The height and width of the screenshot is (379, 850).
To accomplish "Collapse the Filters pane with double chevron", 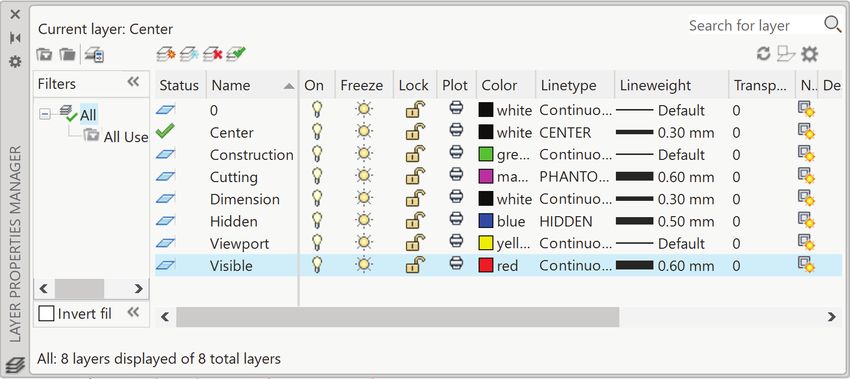I will 133,82.
